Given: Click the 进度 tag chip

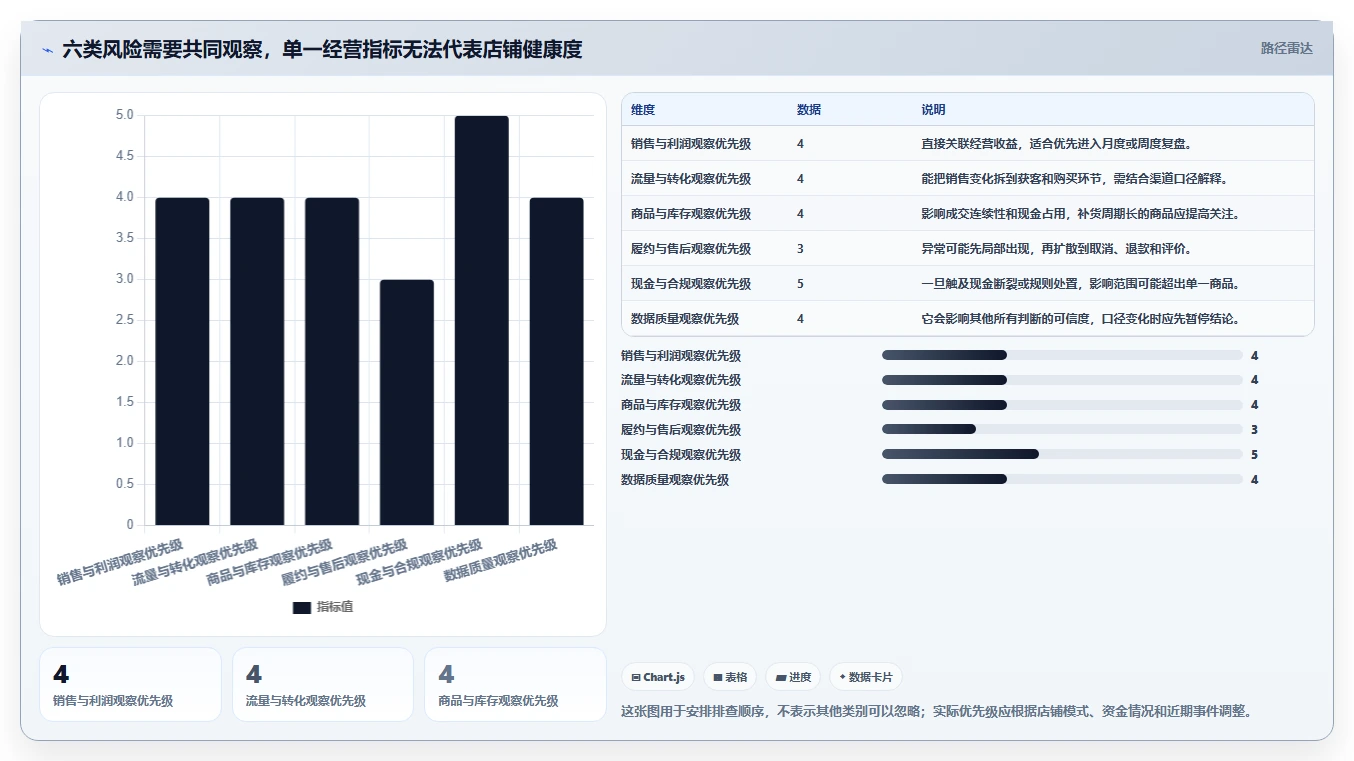Looking at the screenshot, I should tap(793, 677).
